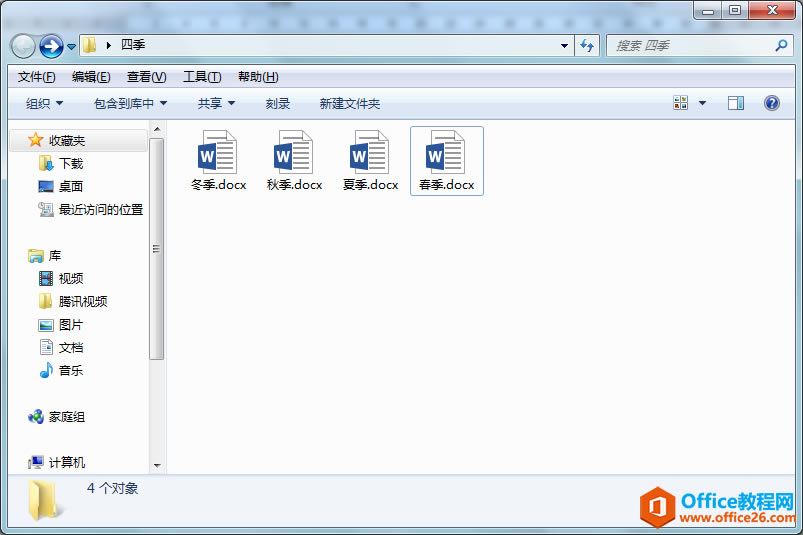The height and width of the screenshot is (535, 803).
Task: Click the 文档 document icon
Action: 46,347
